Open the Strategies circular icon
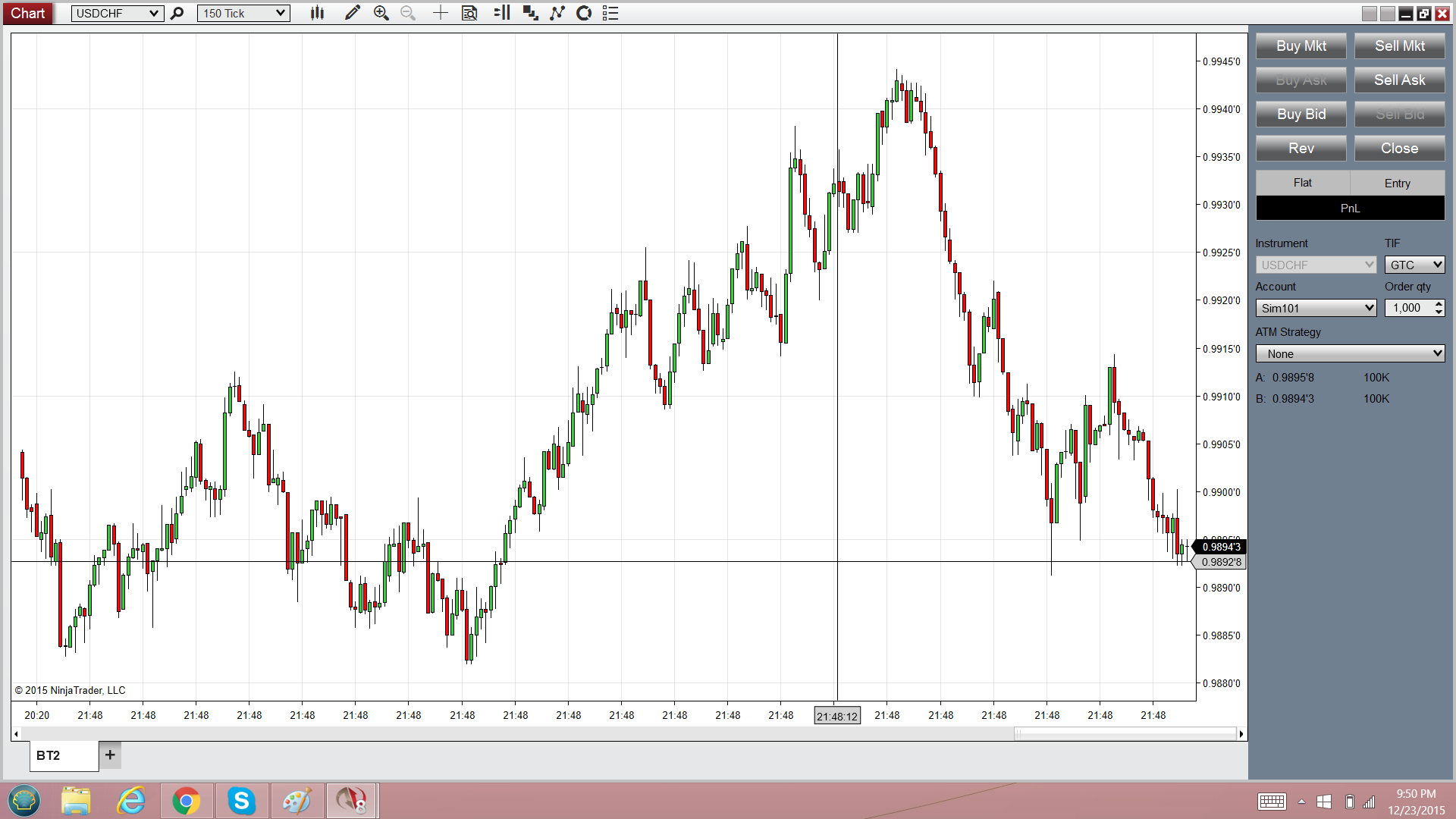1456x819 pixels. [x=584, y=13]
